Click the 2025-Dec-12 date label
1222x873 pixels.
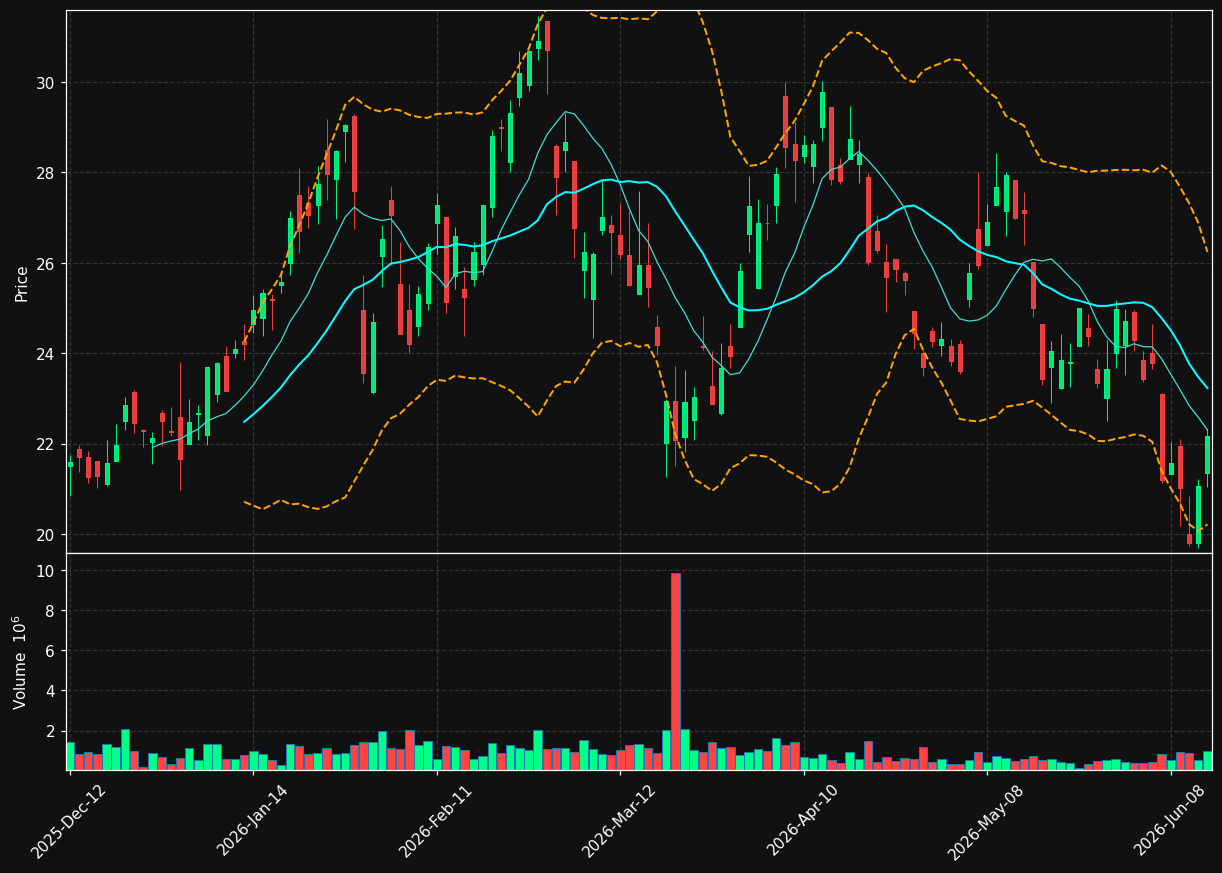pyautogui.click(x=69, y=821)
